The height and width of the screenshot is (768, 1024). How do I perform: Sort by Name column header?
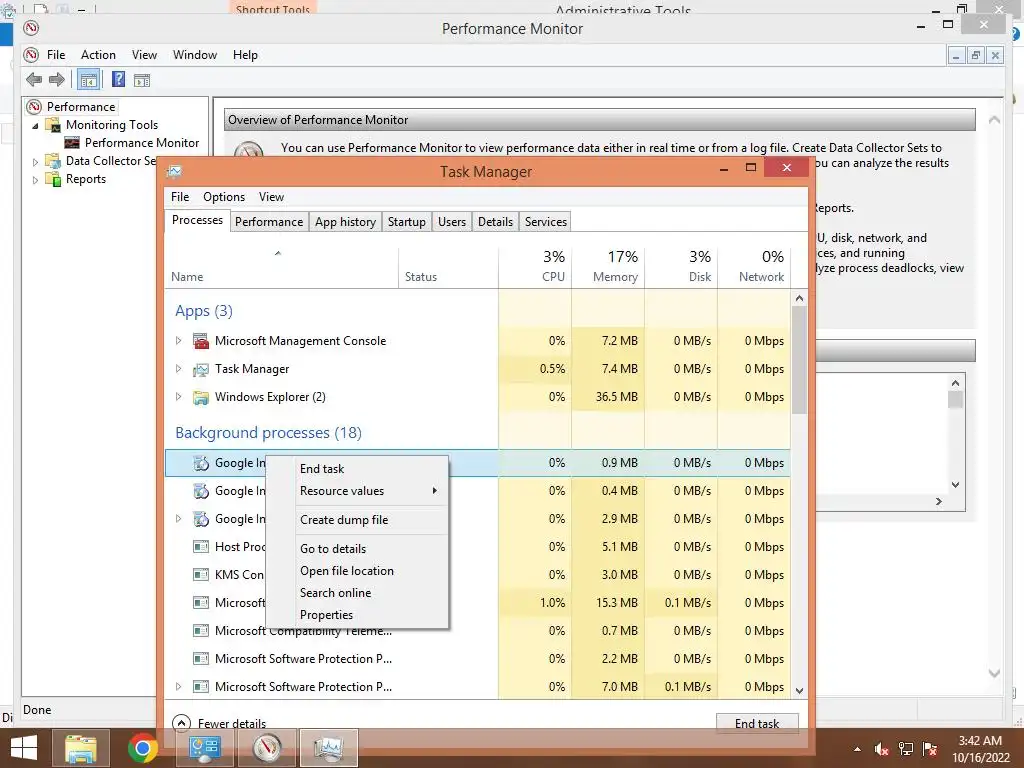(x=281, y=267)
